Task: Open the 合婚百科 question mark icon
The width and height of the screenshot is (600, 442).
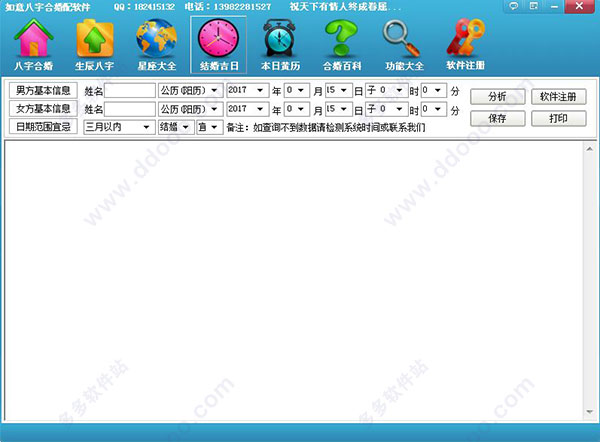Action: coord(342,45)
